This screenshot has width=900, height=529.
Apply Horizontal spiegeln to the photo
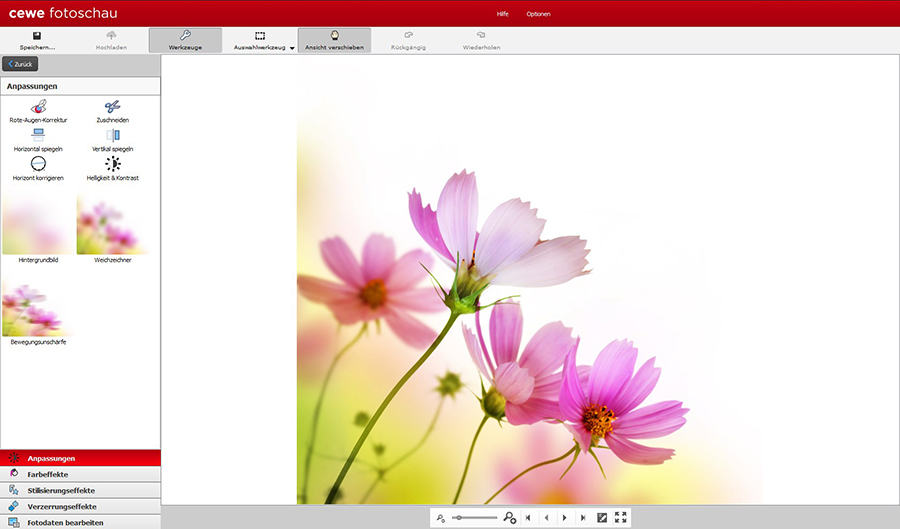point(38,135)
